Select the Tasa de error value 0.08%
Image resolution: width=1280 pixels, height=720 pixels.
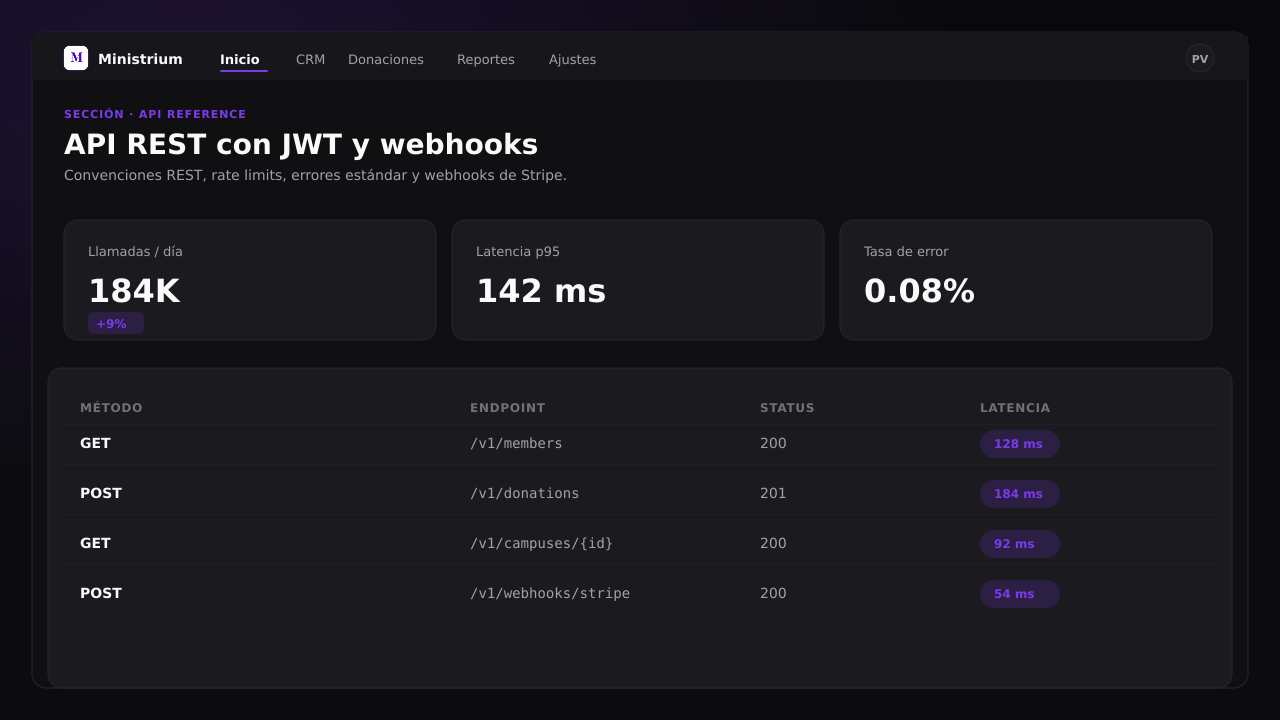[919, 291]
